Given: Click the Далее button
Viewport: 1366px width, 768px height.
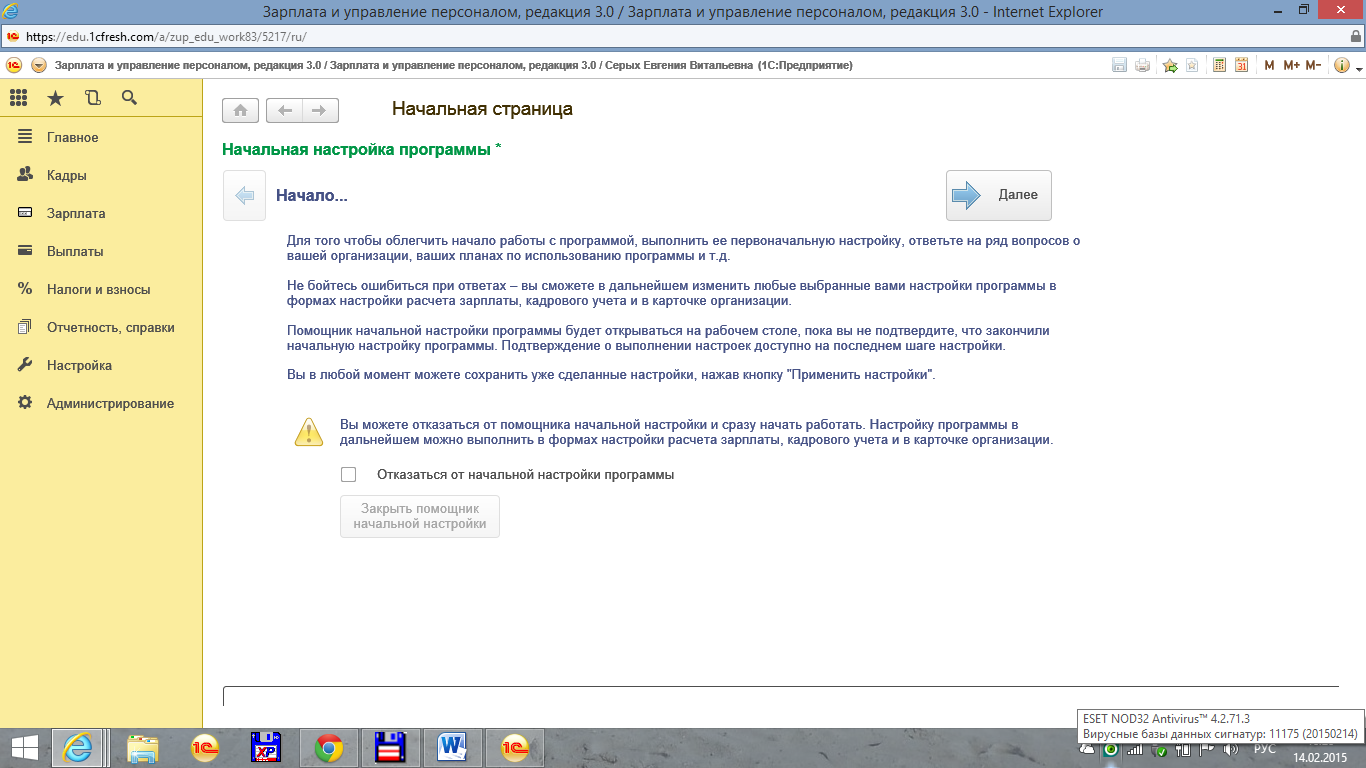Looking at the screenshot, I should pyautogui.click(x=999, y=195).
